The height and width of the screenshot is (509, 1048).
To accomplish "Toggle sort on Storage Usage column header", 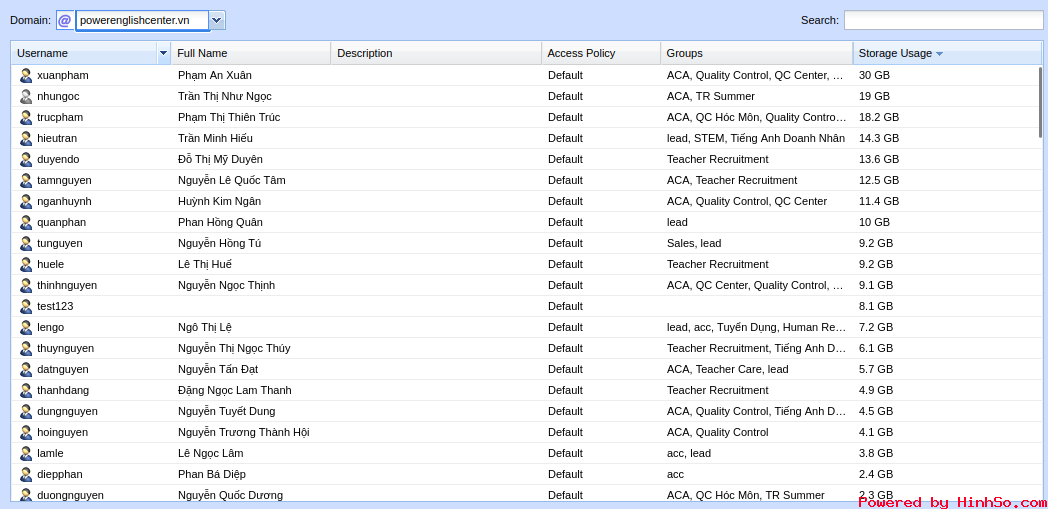I will 947,53.
